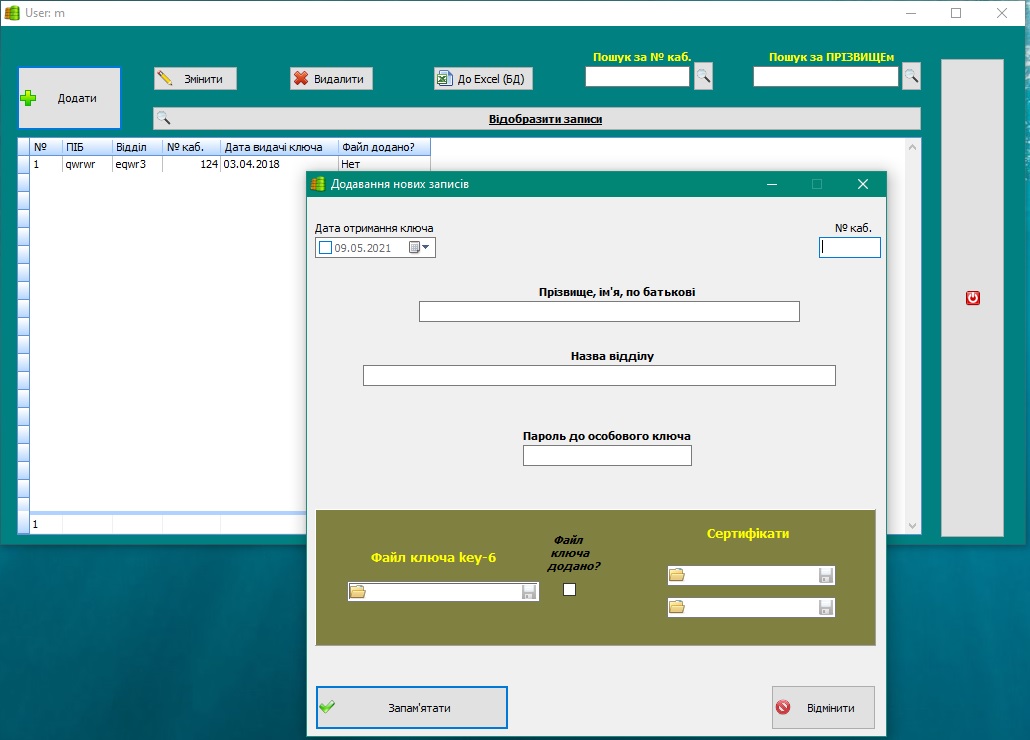Click the main window app icon near User: m
Screen dimensions: 1030x740
(12, 13)
